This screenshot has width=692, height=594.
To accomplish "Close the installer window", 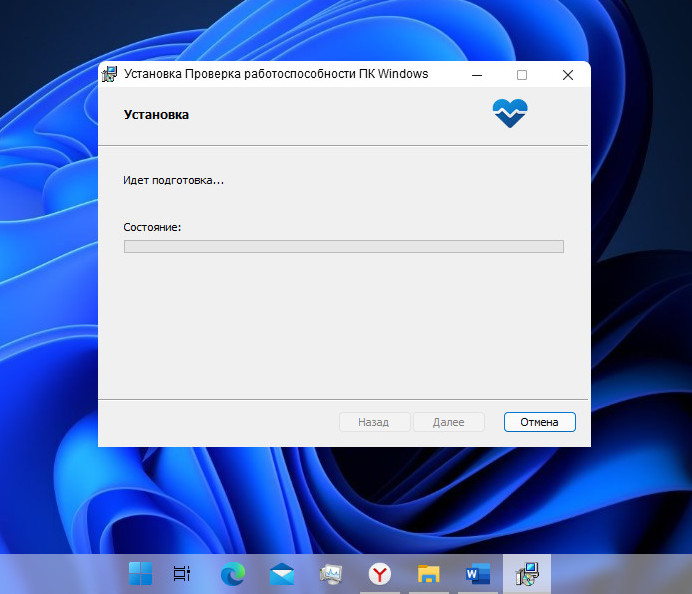I will coord(568,75).
